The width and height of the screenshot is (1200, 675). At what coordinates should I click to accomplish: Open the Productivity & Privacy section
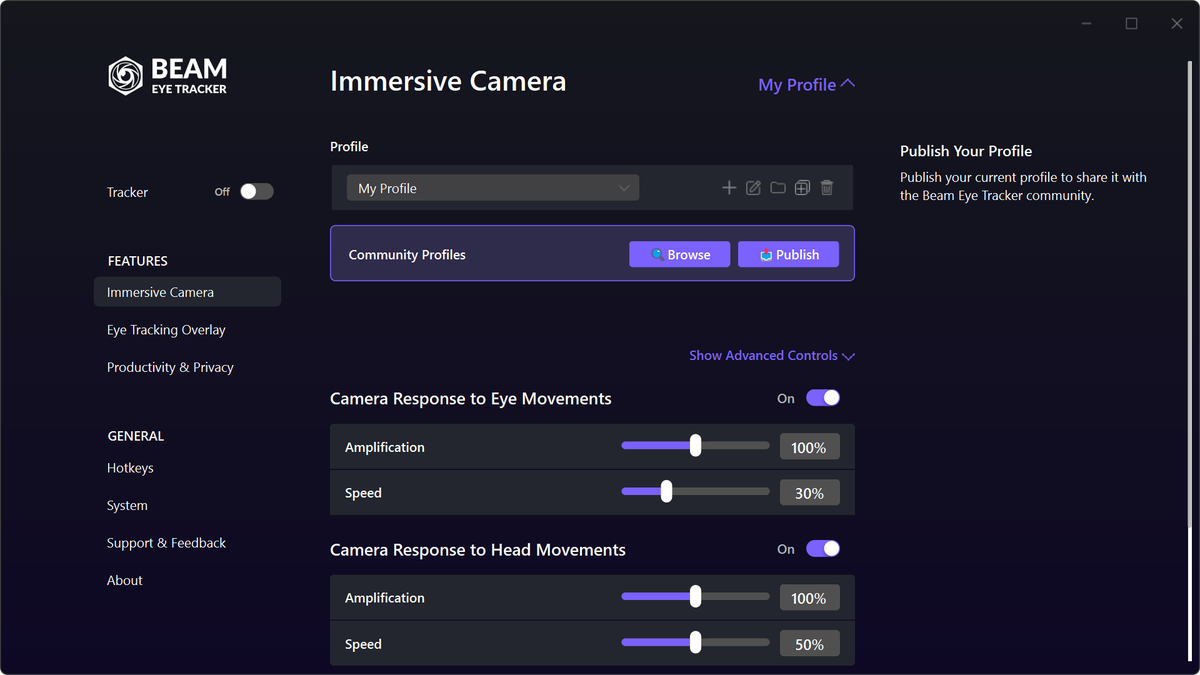(170, 367)
